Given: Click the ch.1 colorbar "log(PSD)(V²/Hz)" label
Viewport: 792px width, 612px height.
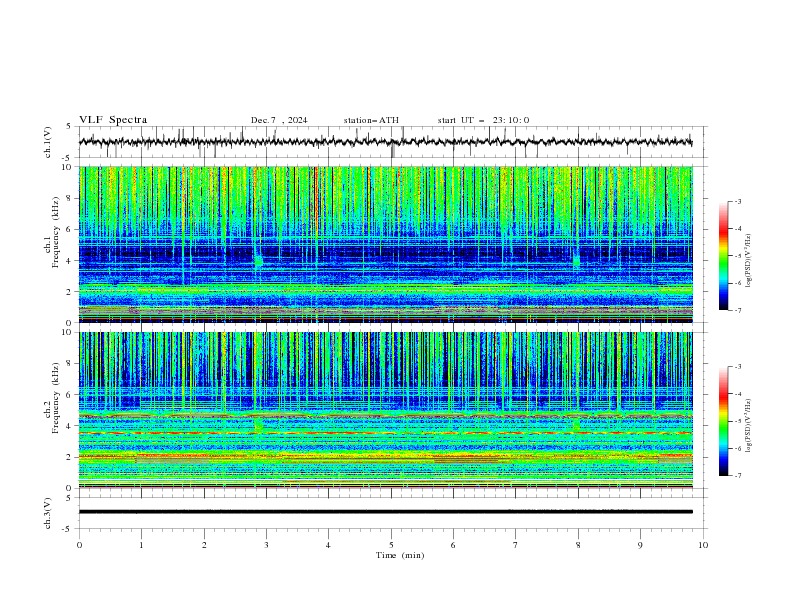Looking at the screenshot, I should [749, 261].
